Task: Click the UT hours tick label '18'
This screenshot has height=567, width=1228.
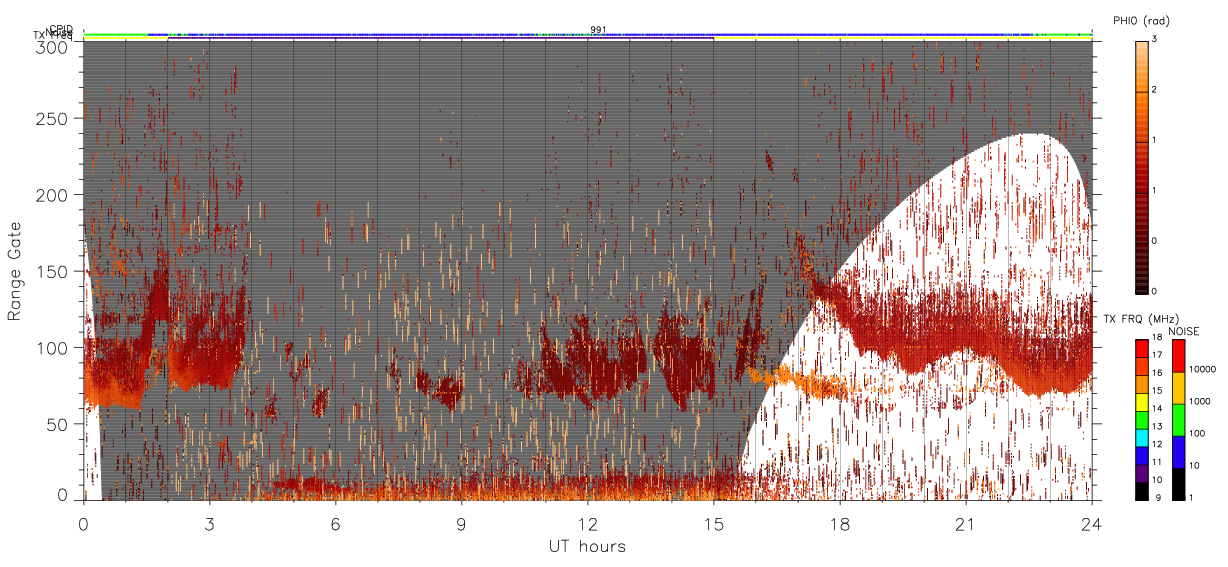Action: [x=839, y=523]
